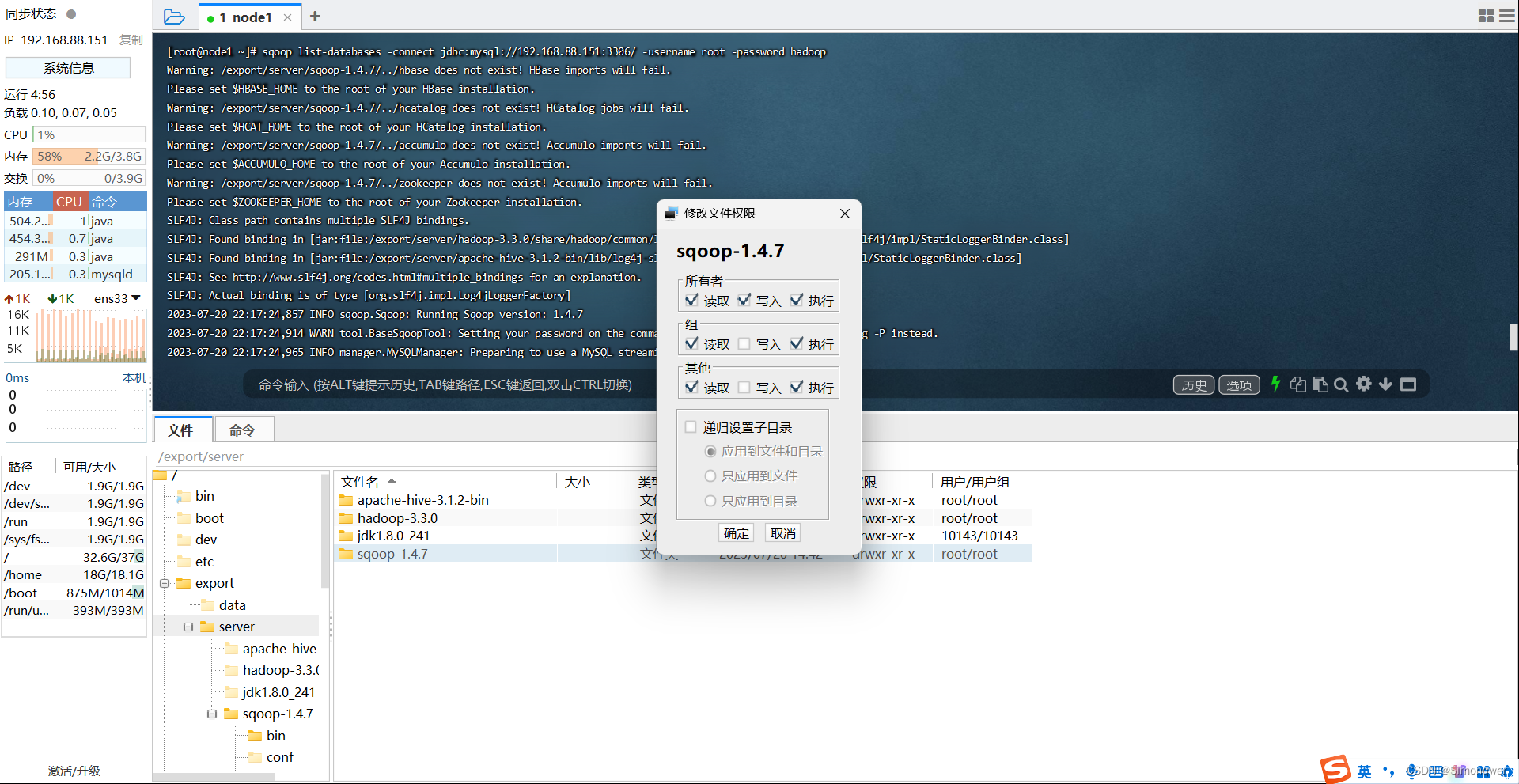Image resolution: width=1519 pixels, height=784 pixels.
Task: Uncheck others 读取 permission
Action: coord(691,388)
